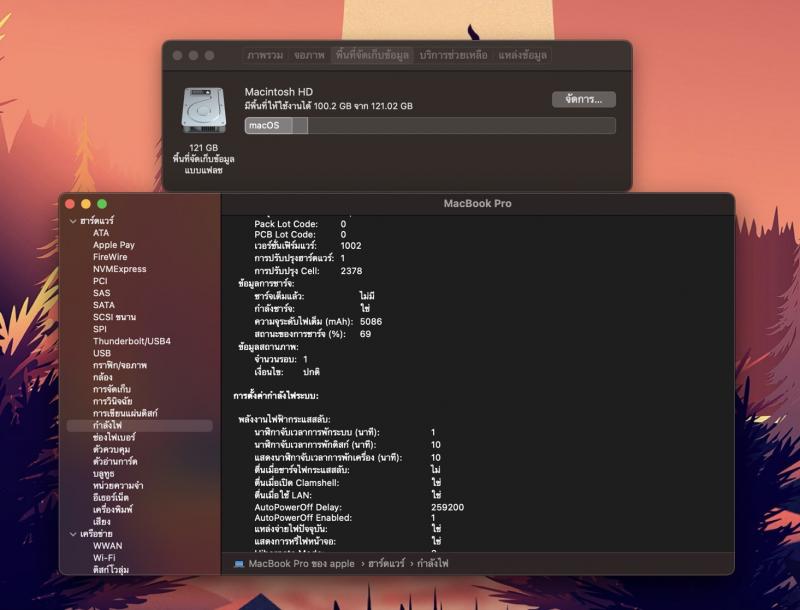The height and width of the screenshot is (610, 800).
Task: Open NVMExpress in the sidebar
Action: pyautogui.click(x=119, y=269)
